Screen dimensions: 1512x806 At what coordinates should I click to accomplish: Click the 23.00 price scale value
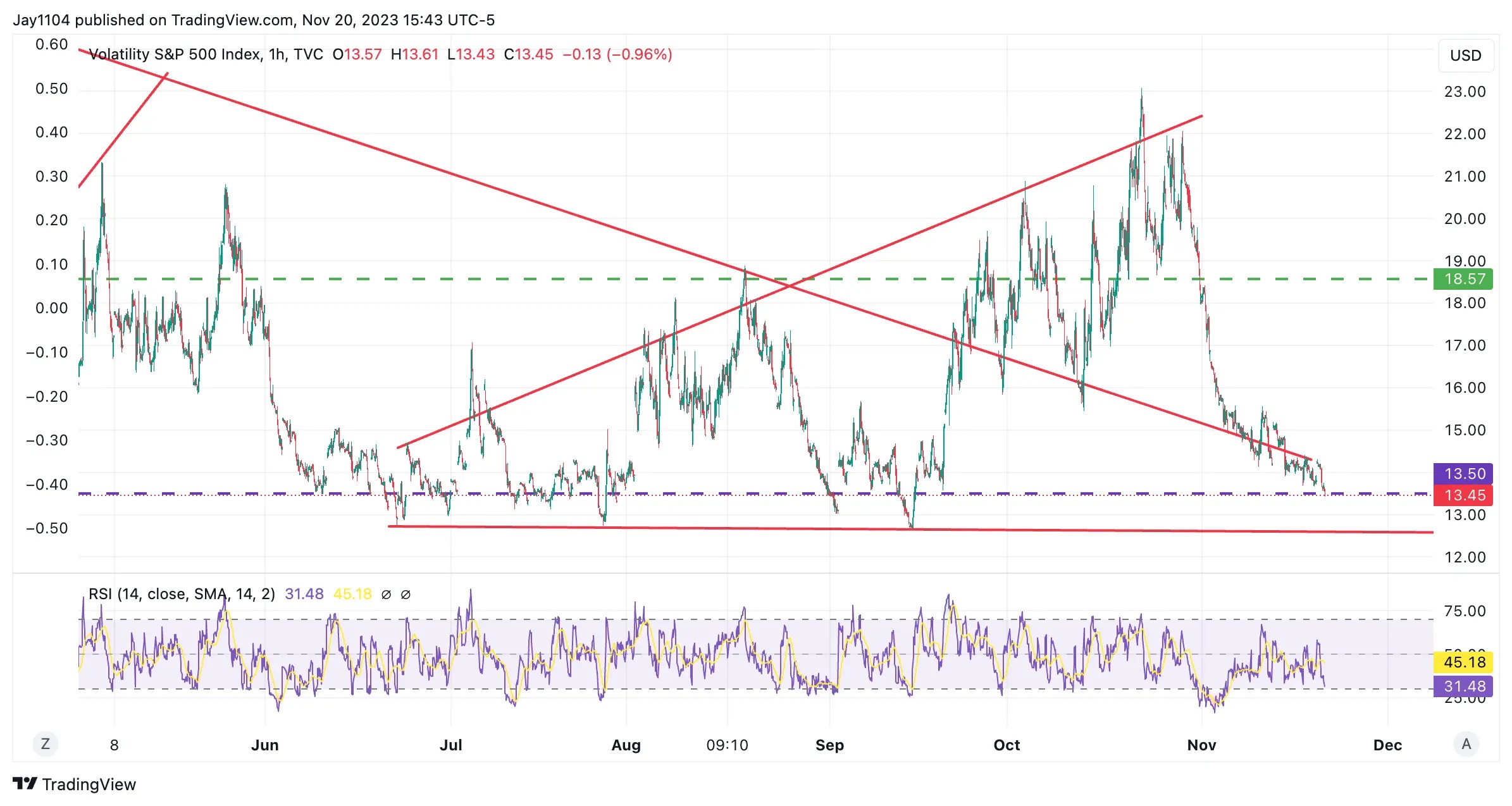(1465, 92)
